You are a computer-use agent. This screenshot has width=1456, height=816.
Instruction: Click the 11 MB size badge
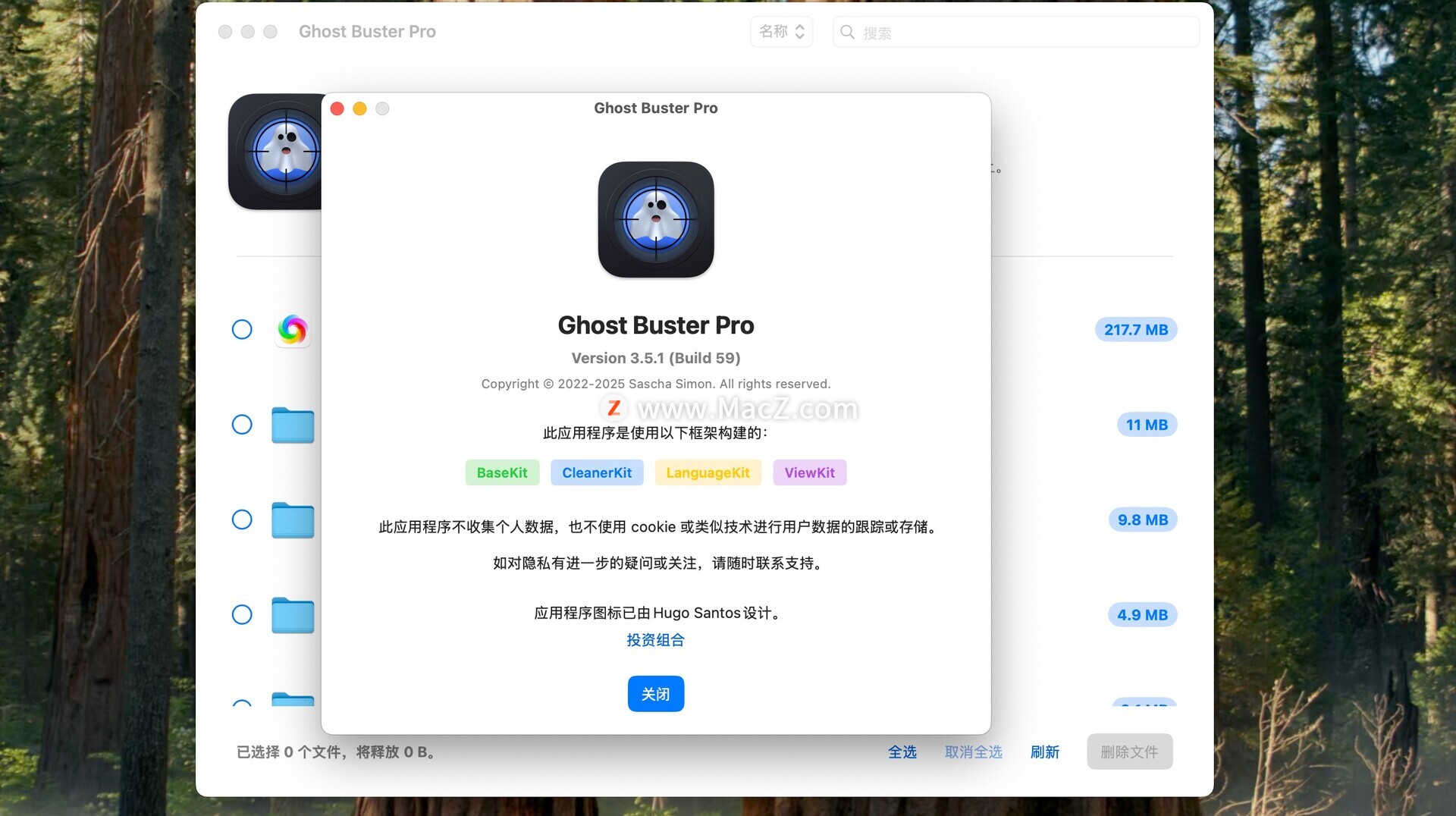pos(1147,425)
